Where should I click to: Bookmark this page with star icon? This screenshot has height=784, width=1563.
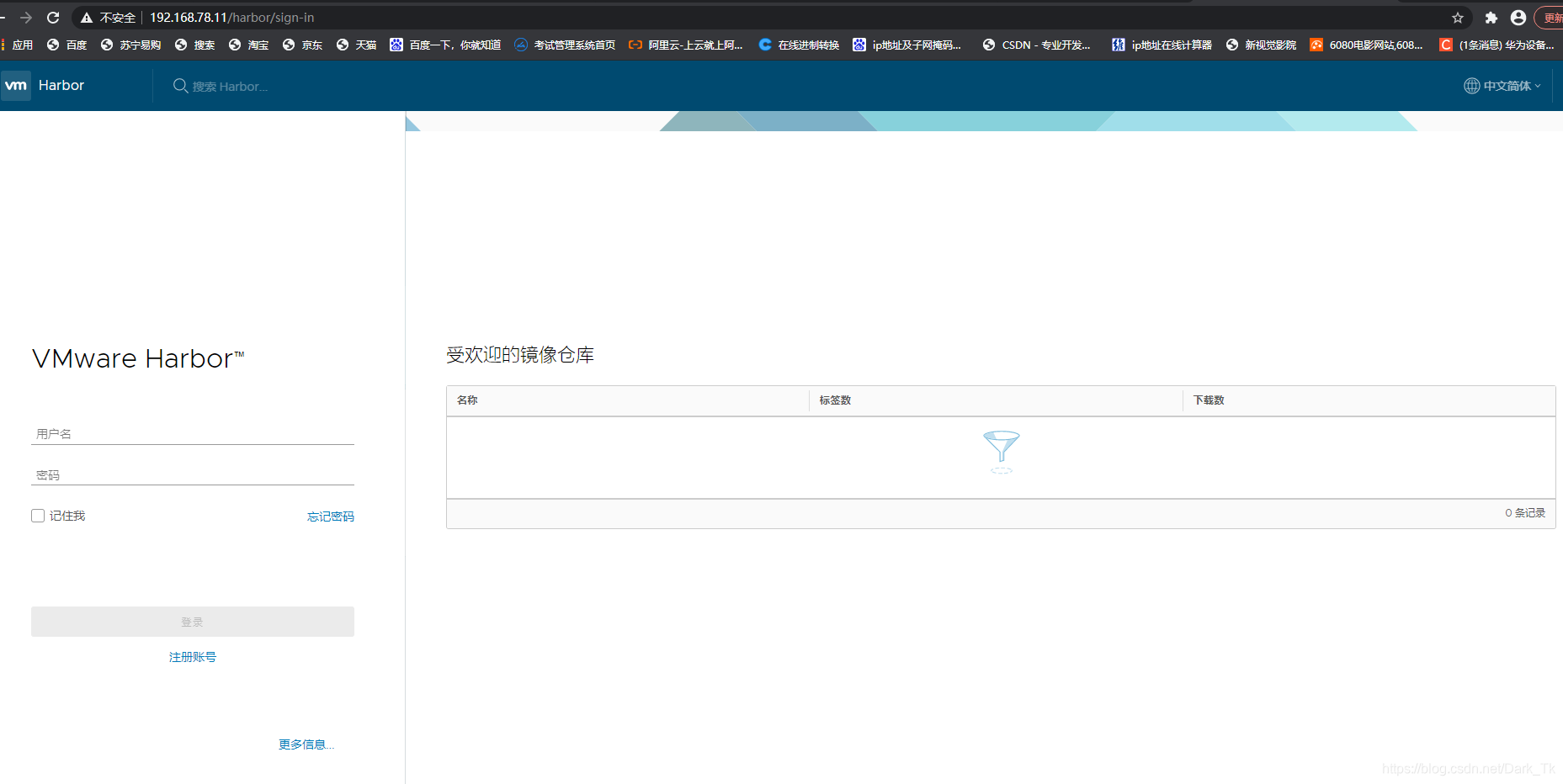tap(1458, 18)
